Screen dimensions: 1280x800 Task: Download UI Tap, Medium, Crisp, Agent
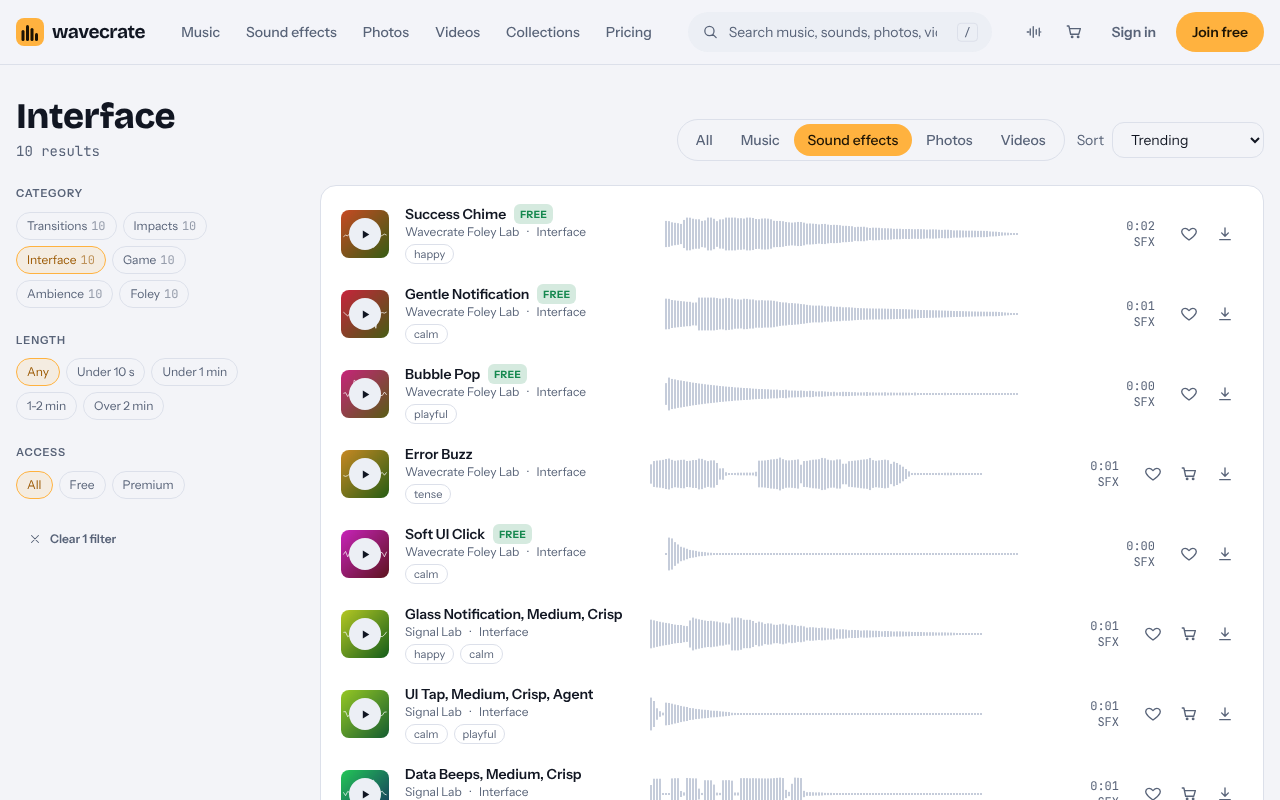tap(1225, 714)
